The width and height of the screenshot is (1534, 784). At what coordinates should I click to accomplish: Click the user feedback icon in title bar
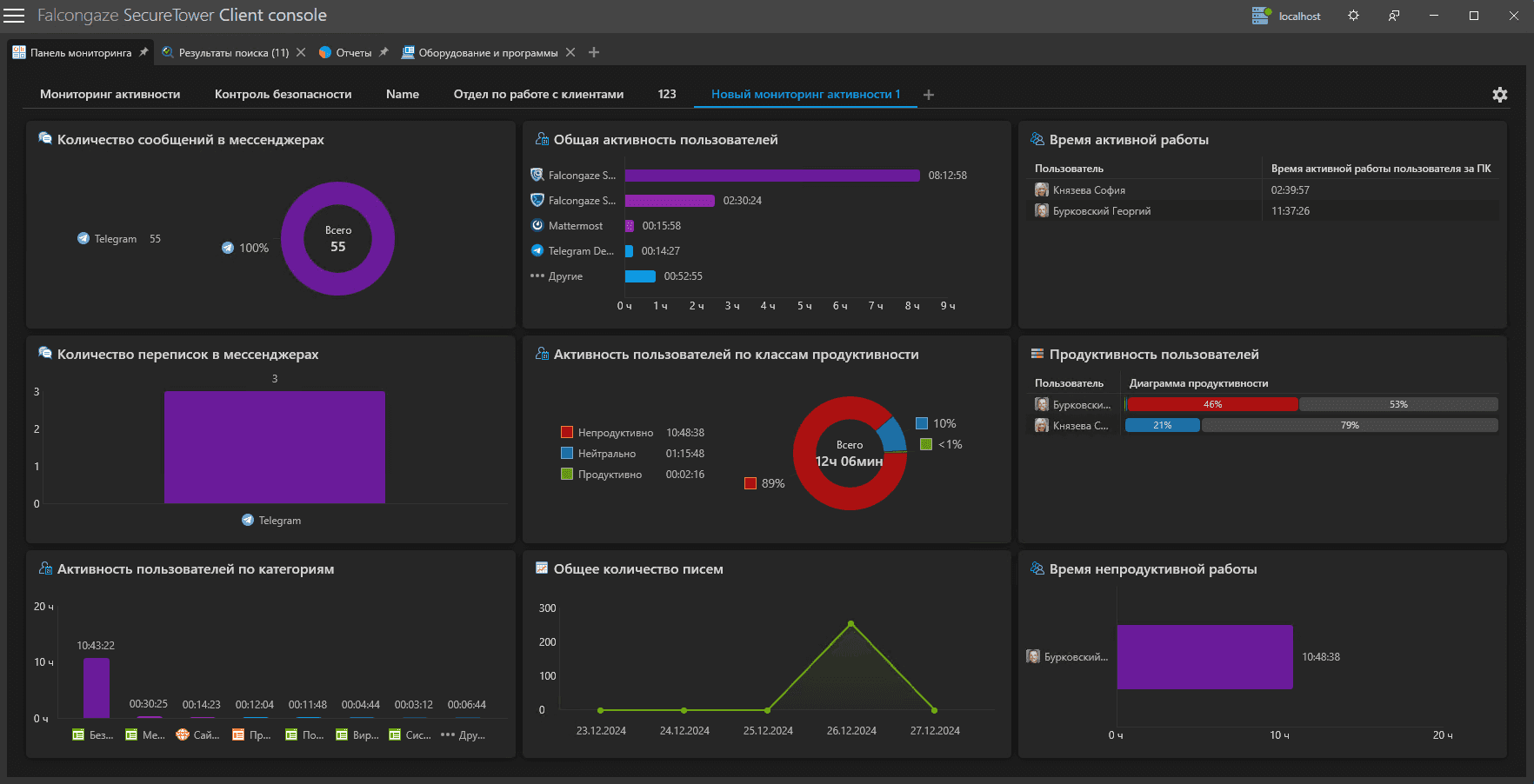click(x=1394, y=16)
